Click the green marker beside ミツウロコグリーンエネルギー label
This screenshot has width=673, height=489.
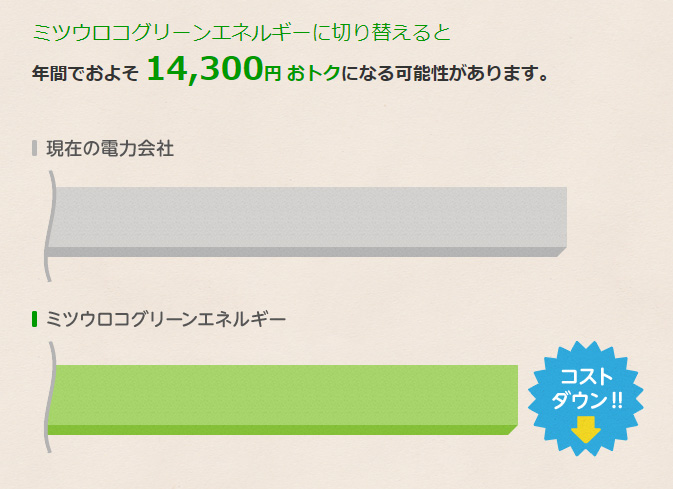35,319
